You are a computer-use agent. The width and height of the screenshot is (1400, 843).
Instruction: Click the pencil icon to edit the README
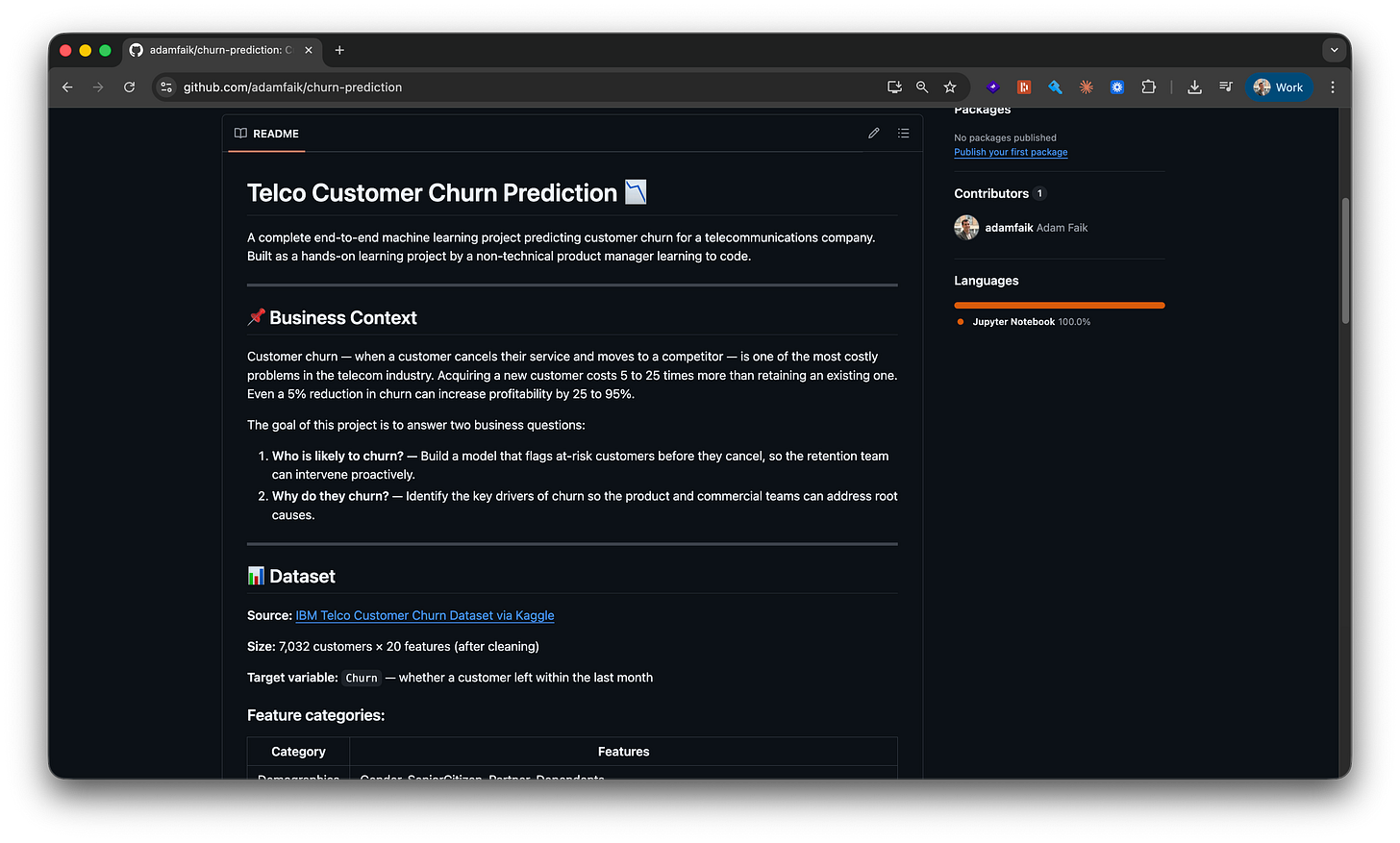873,133
